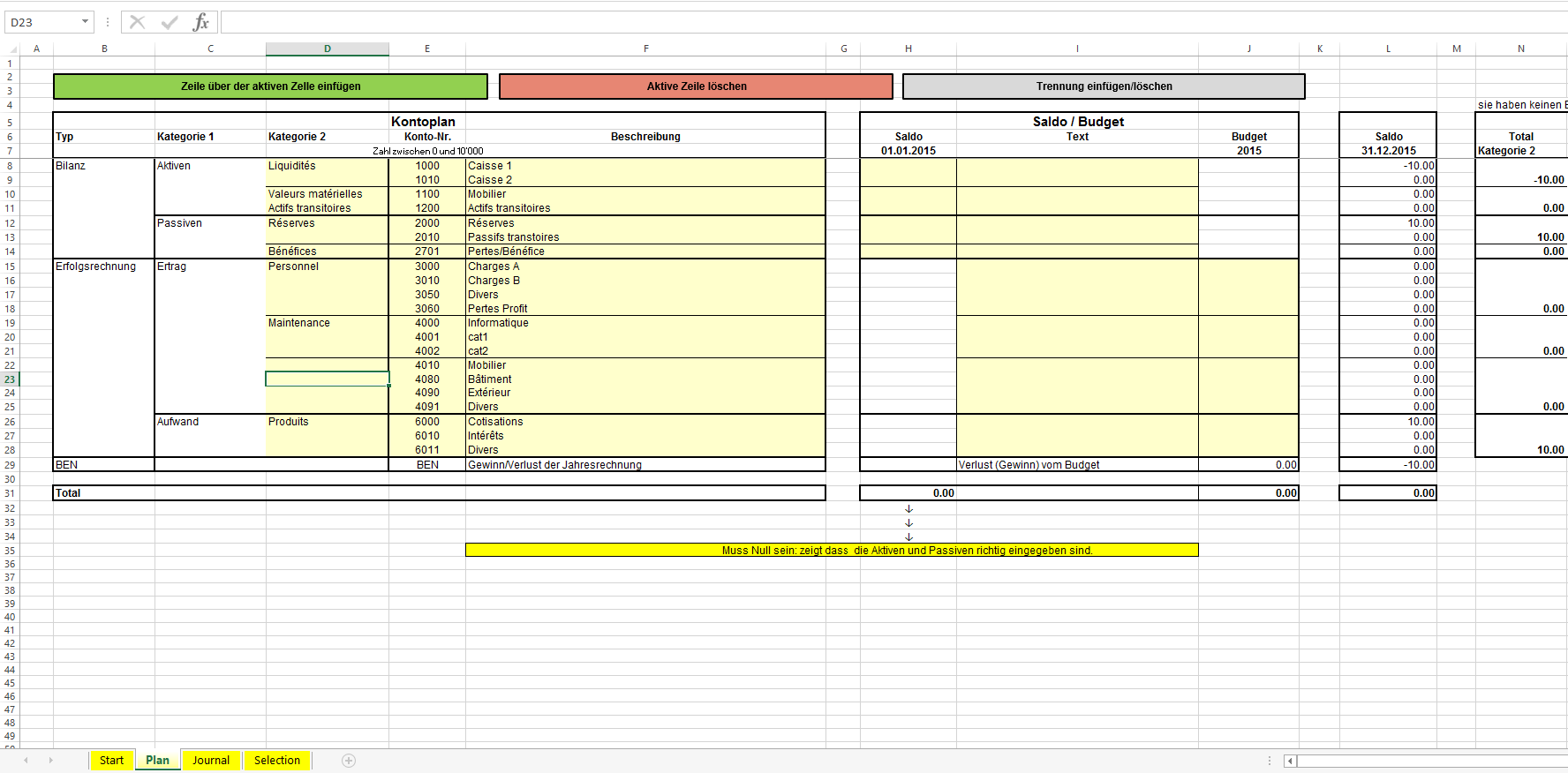Select 'Gewinn/Verlust der Jahresrechnung' cell

[645, 465]
